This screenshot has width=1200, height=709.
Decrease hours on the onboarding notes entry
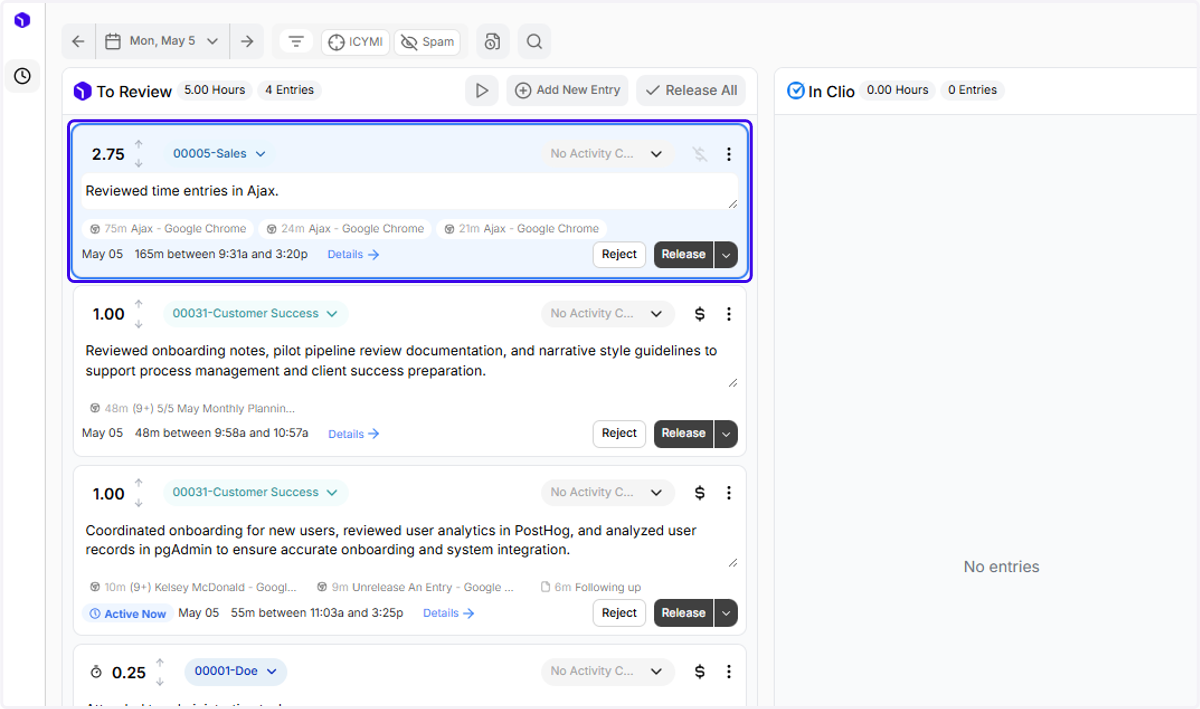(x=139, y=323)
